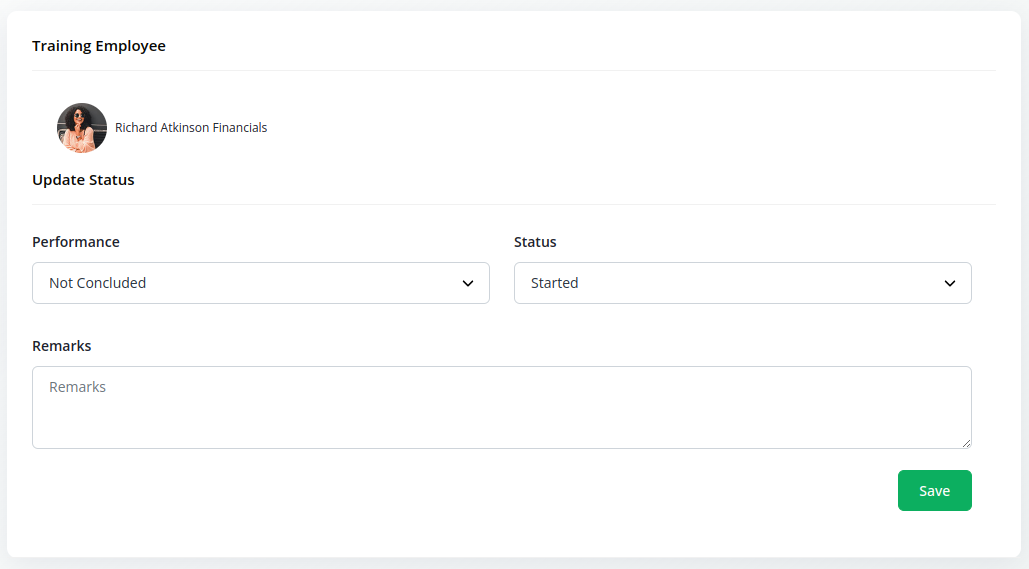This screenshot has width=1029, height=569.
Task: Click the divider line below Training Employee
Action: coord(513,70)
